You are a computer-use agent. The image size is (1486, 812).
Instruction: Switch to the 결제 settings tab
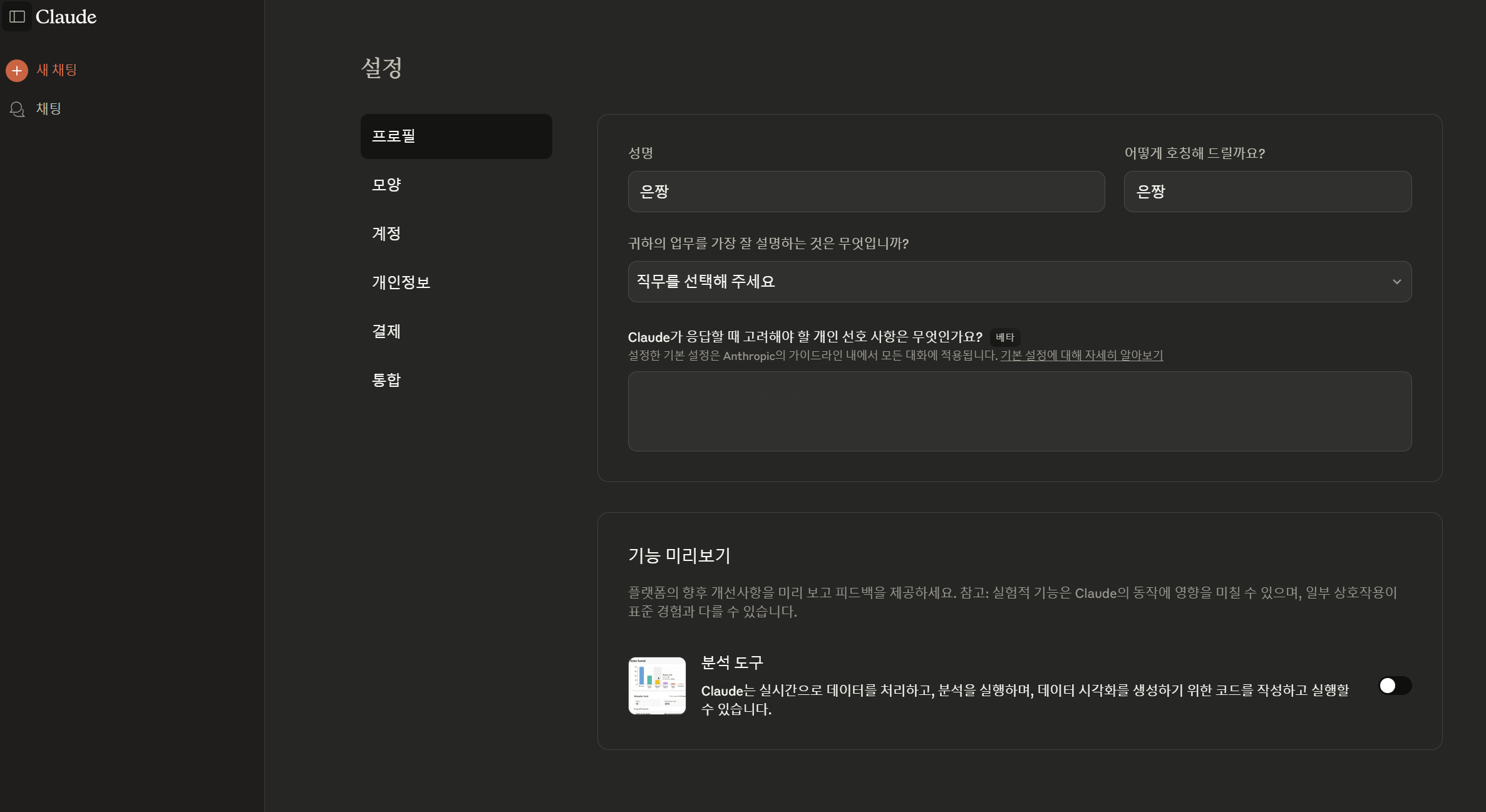[x=386, y=331]
